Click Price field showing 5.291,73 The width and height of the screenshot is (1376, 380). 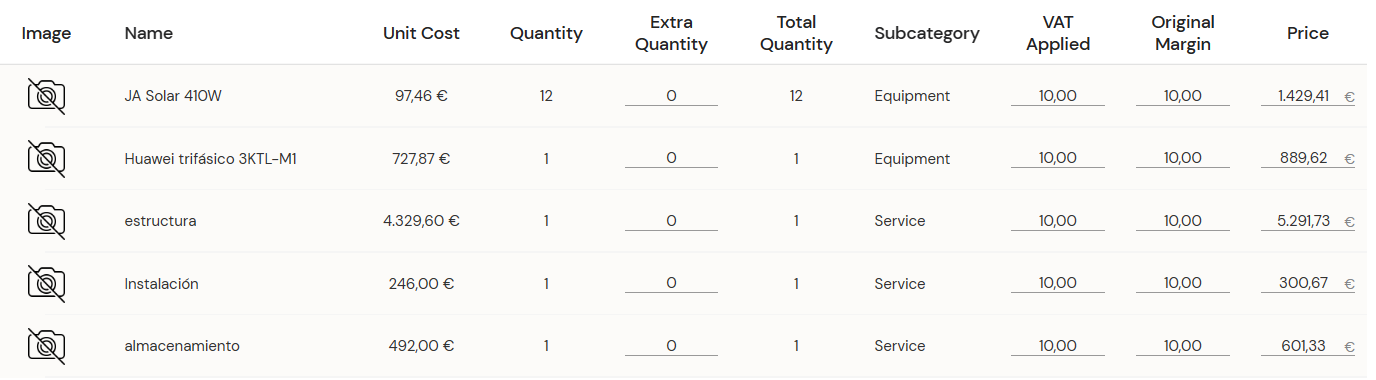[1308, 221]
